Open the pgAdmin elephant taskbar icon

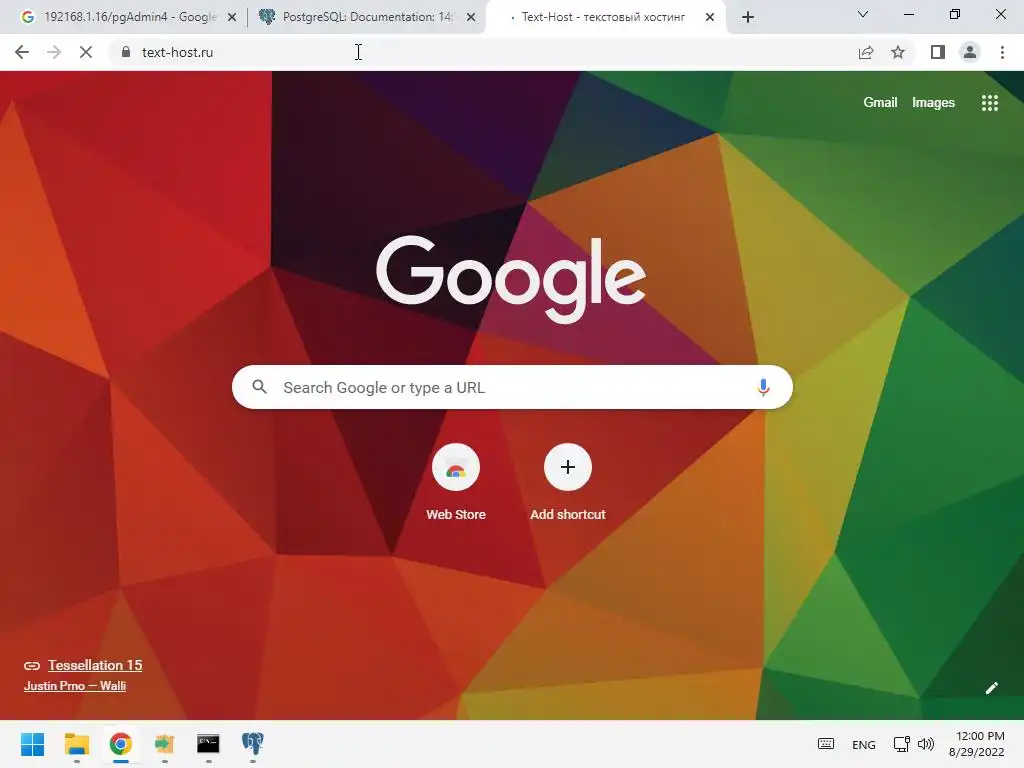[x=253, y=744]
